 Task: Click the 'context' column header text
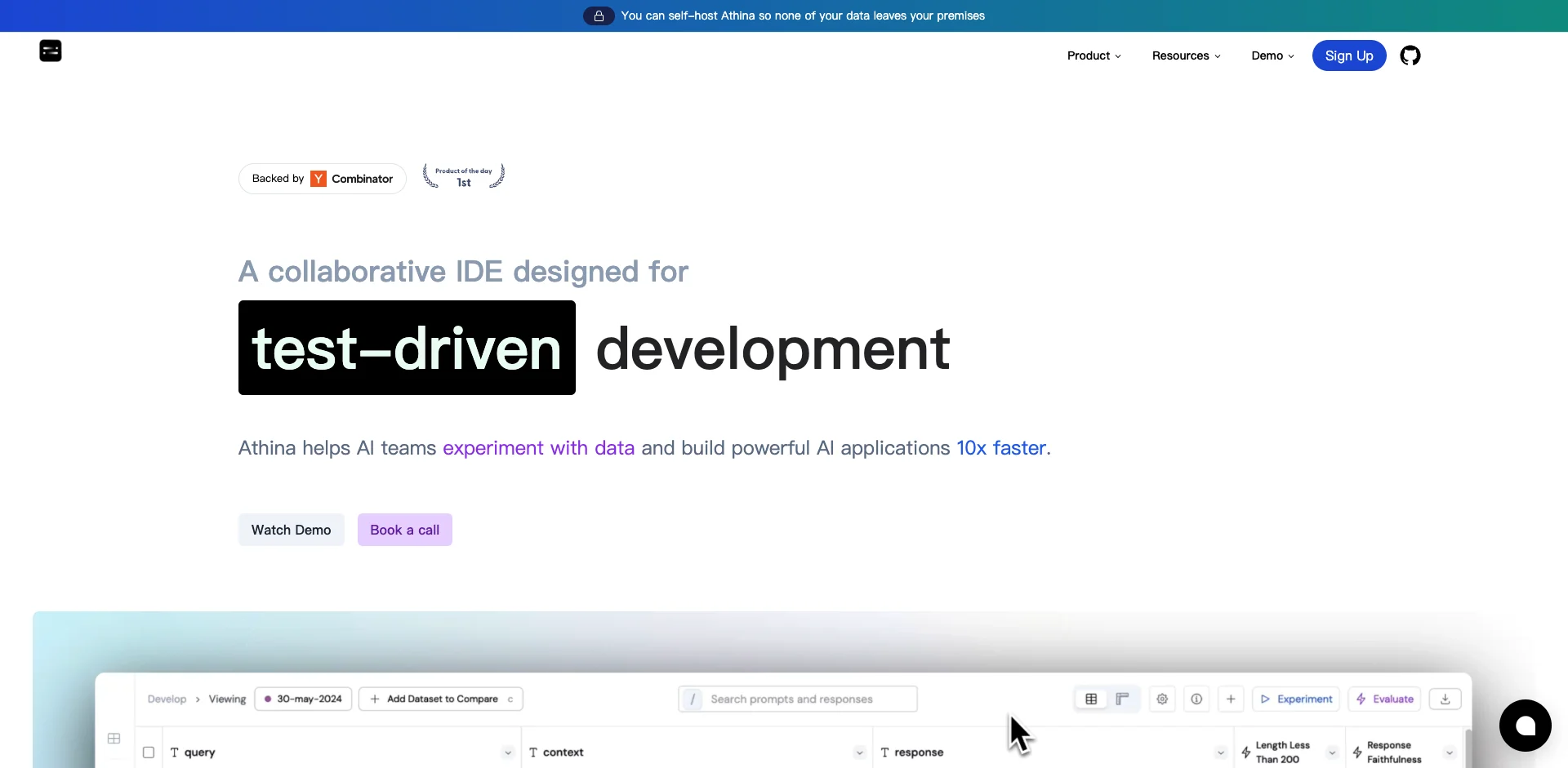pyautogui.click(x=563, y=752)
